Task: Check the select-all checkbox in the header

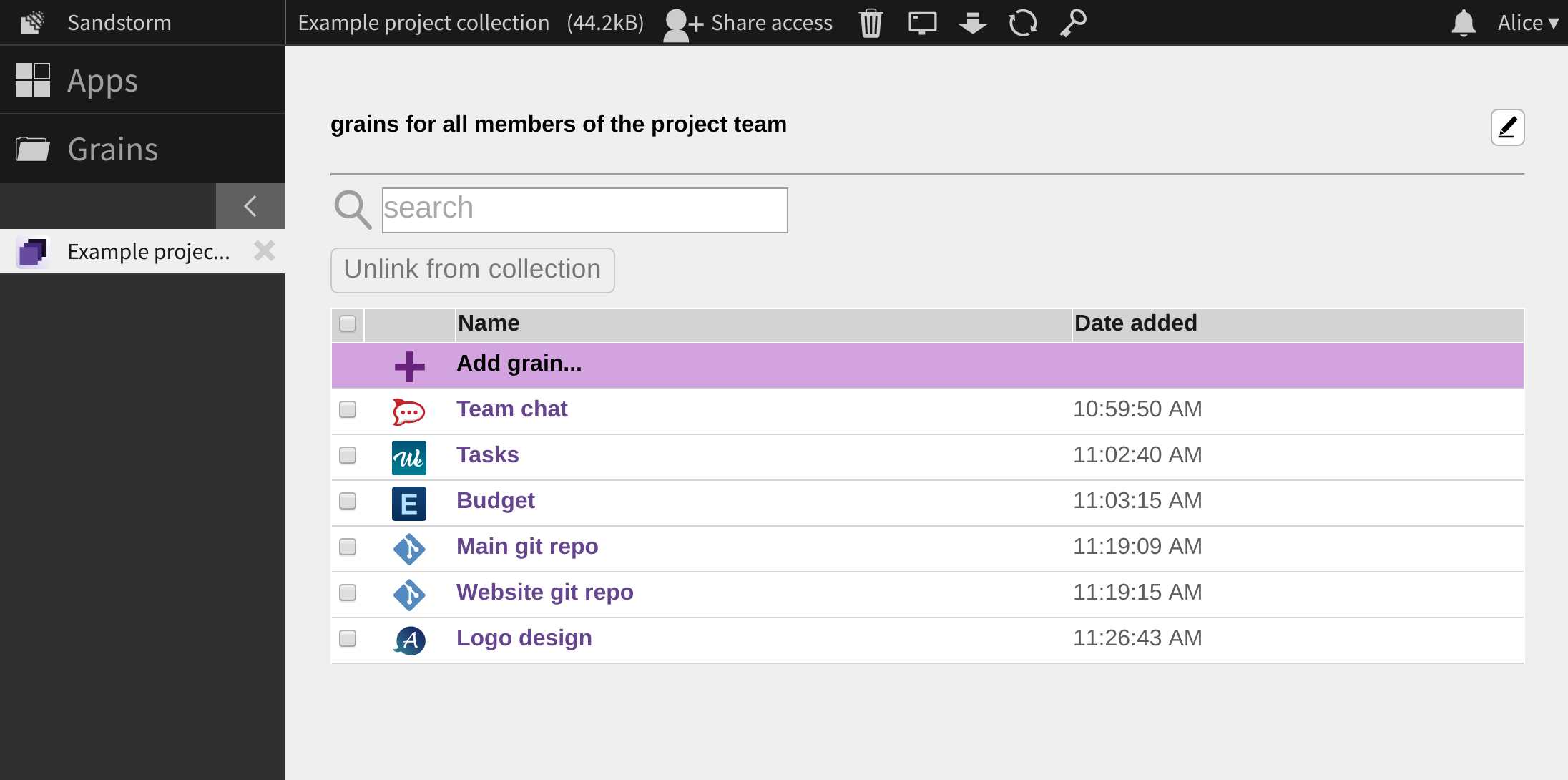Action: pos(348,324)
